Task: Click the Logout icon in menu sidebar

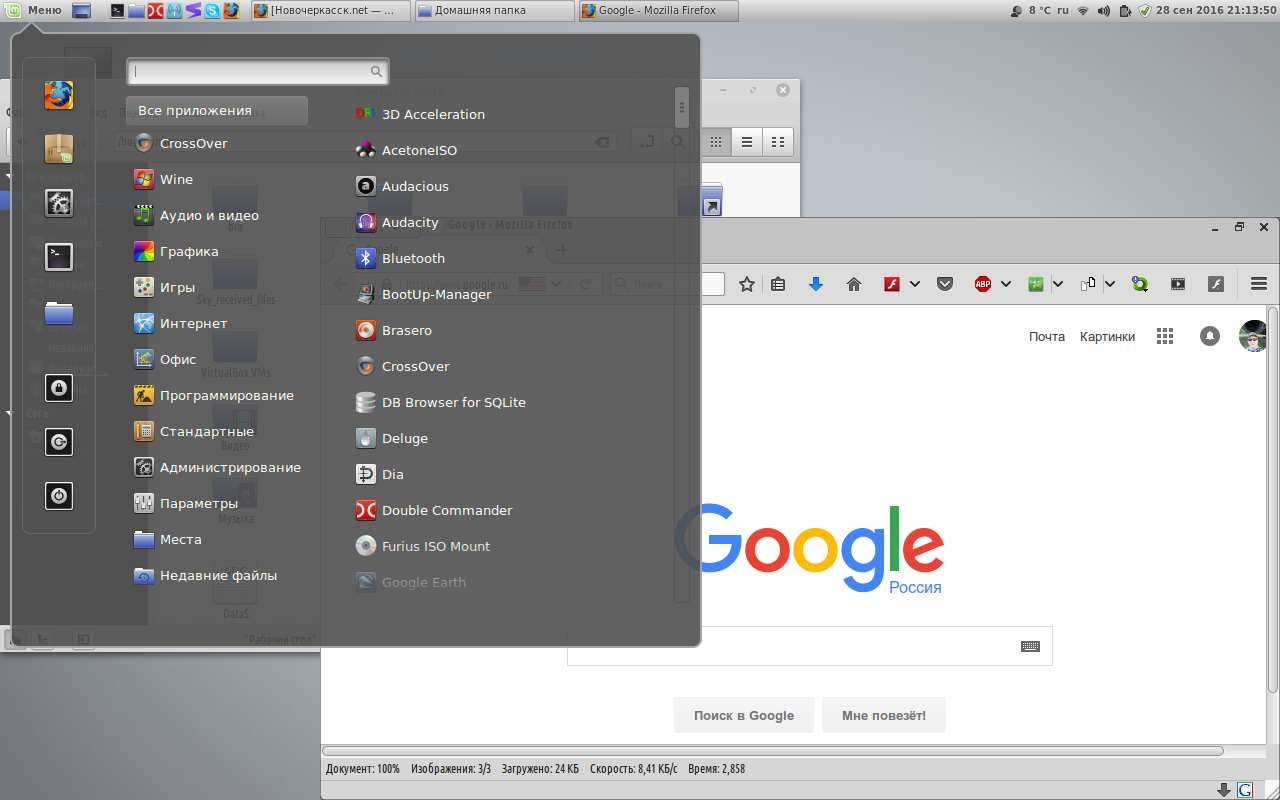Action: [59, 441]
